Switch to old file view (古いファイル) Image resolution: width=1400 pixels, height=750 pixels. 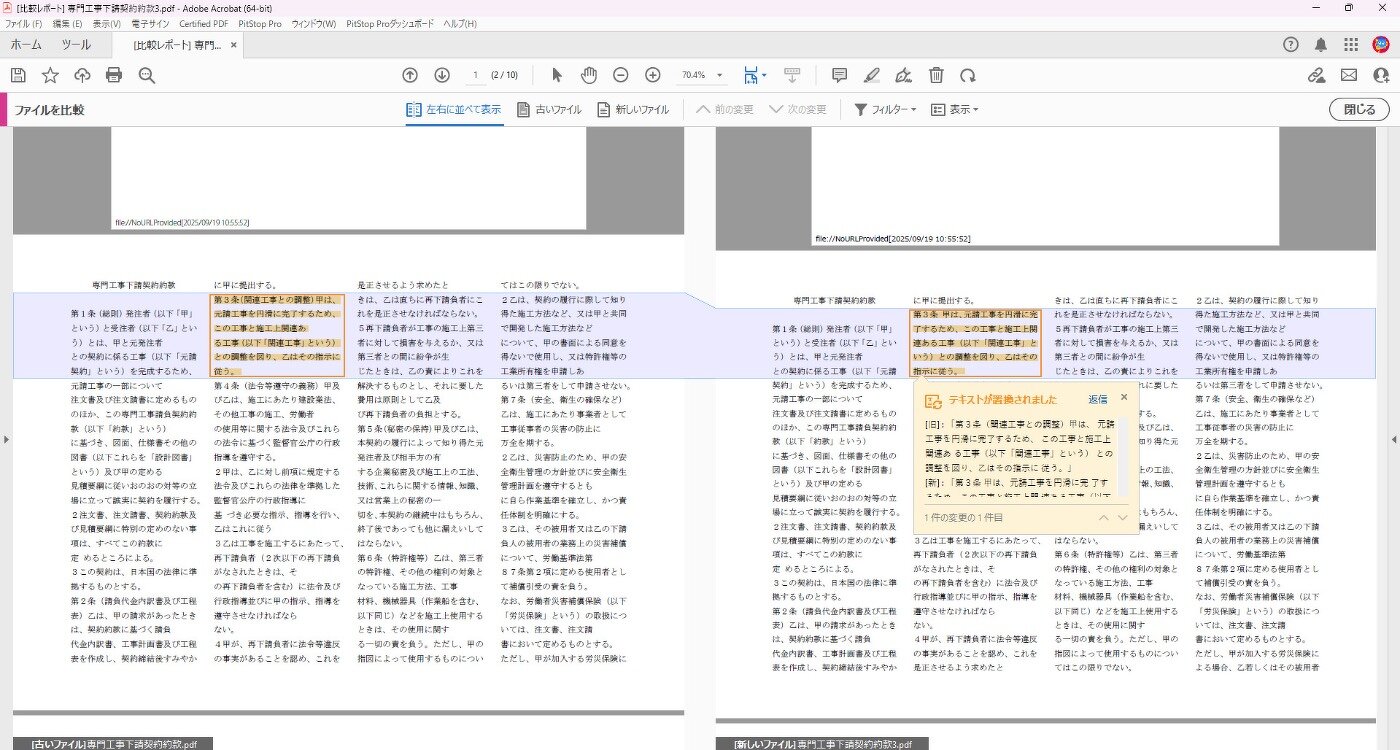click(x=549, y=110)
